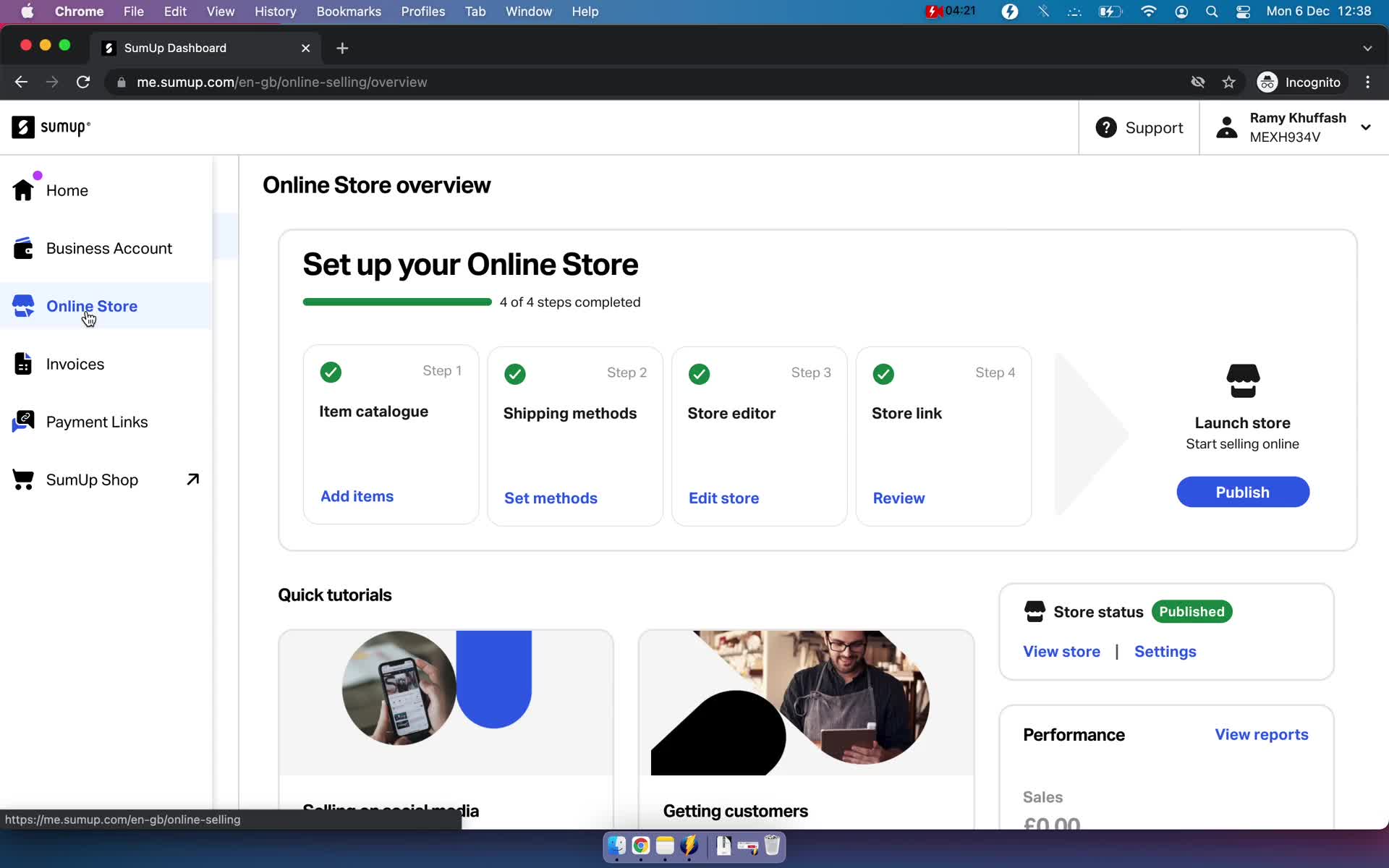Screen dimensions: 1389x868
Task: Click the Step 2 green checkmark
Action: pyautogui.click(x=515, y=374)
